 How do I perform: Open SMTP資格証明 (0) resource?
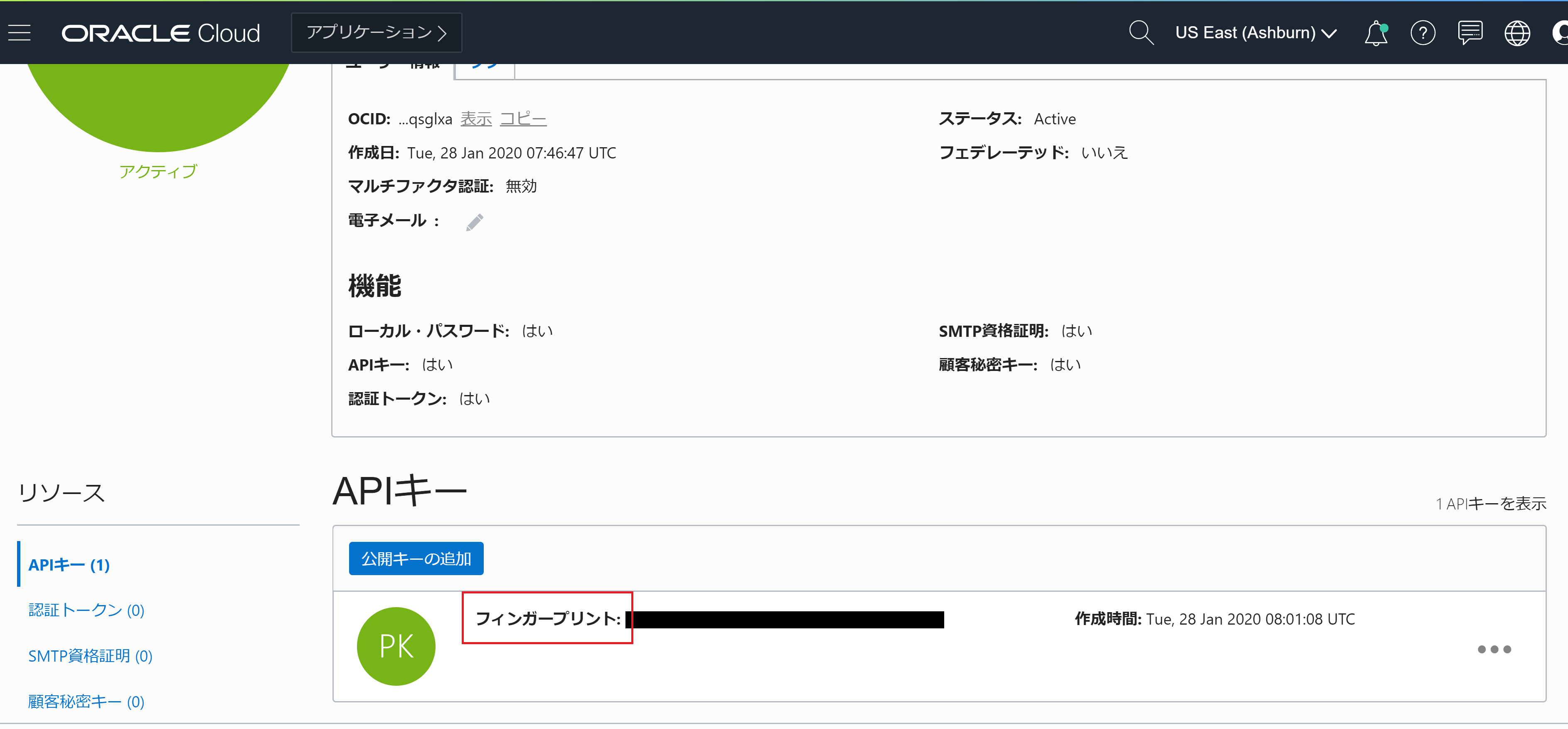(90, 656)
